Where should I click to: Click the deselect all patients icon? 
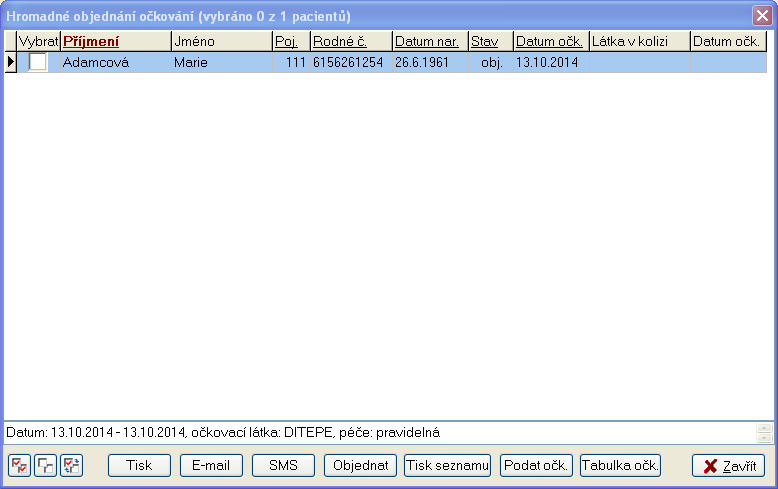point(45,466)
